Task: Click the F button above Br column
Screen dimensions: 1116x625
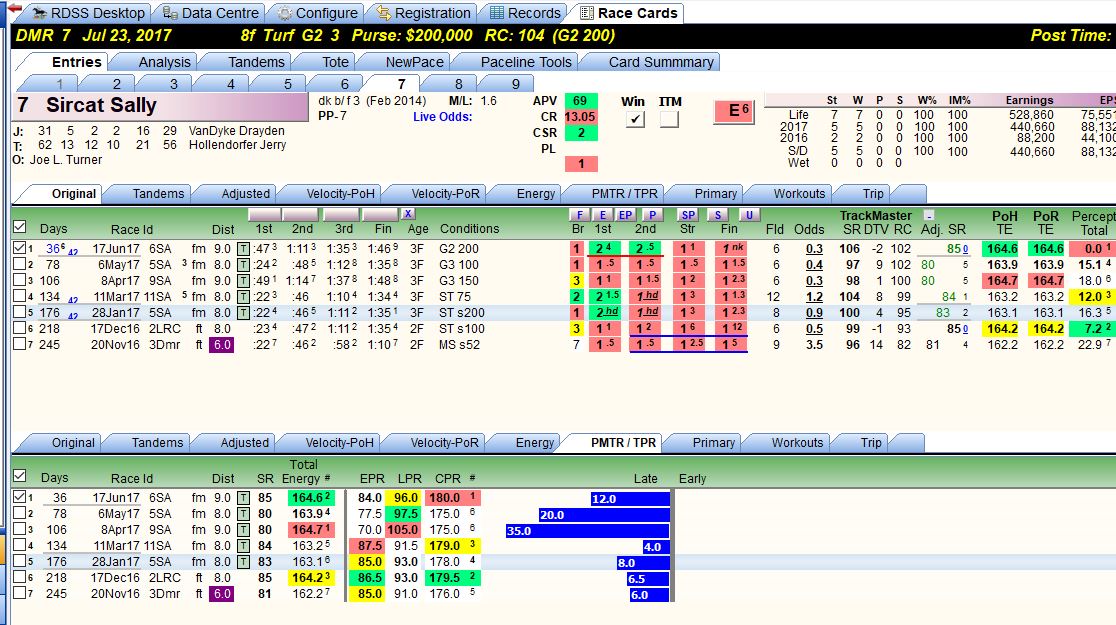Action: [579, 215]
